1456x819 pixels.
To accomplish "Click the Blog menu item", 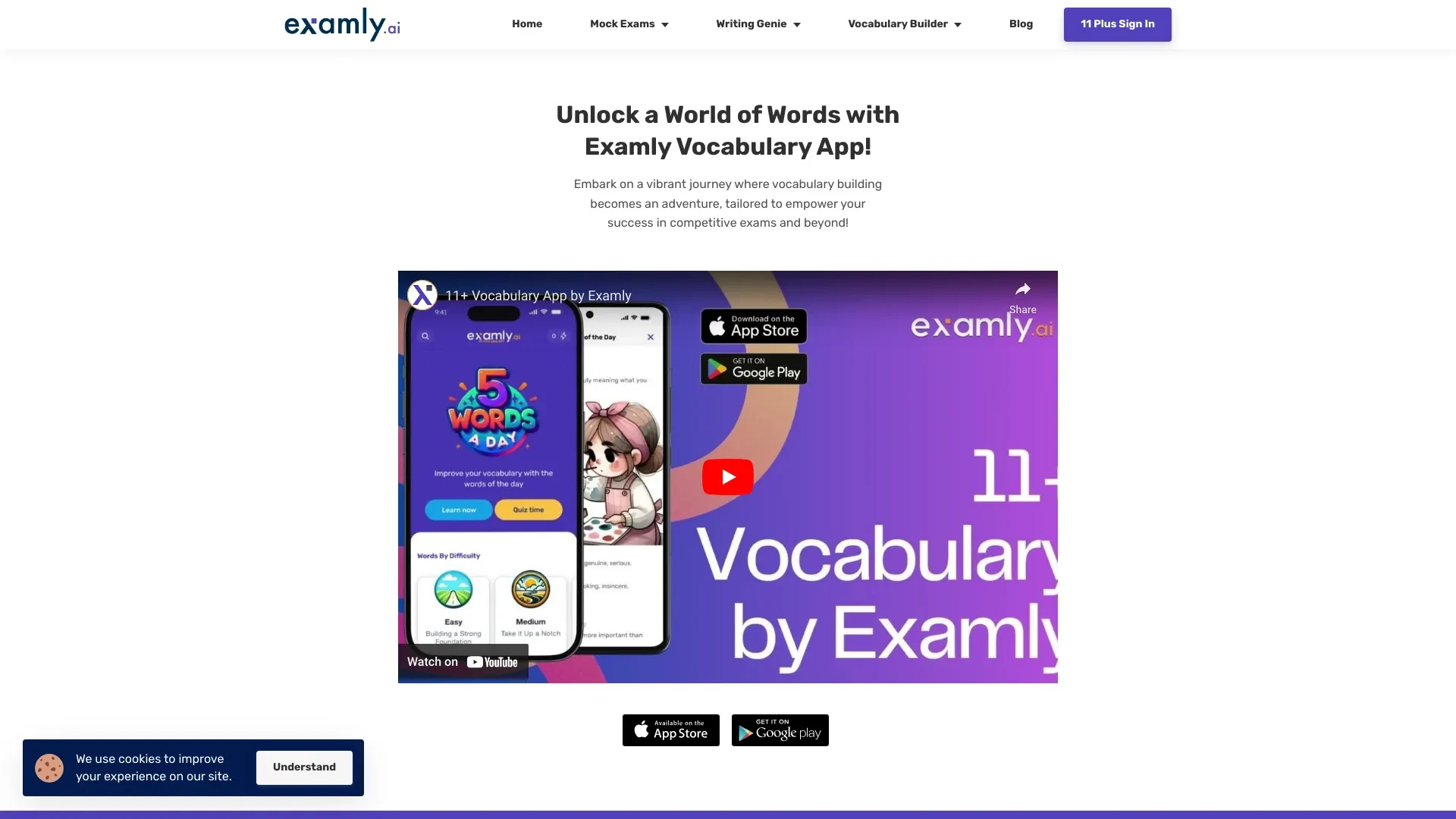I will coord(1020,23).
